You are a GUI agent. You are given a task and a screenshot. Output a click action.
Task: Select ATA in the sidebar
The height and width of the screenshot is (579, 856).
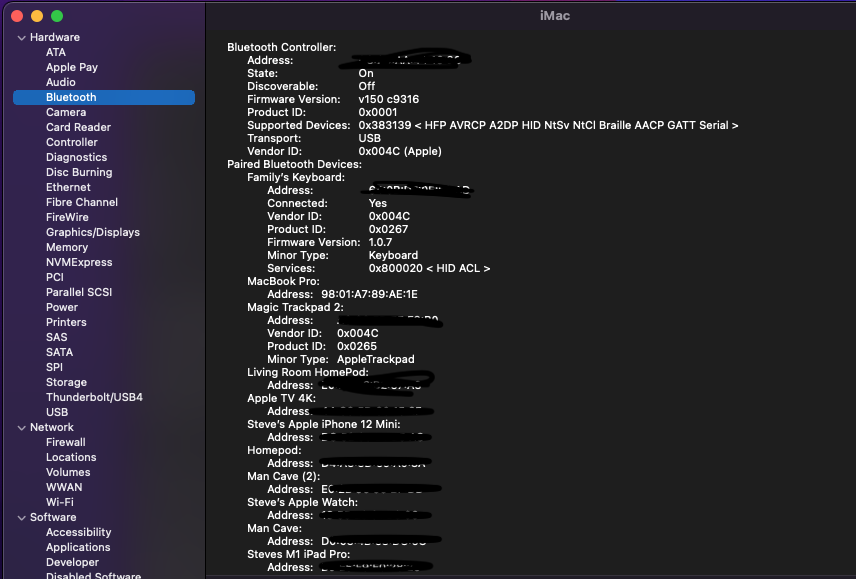coord(56,52)
